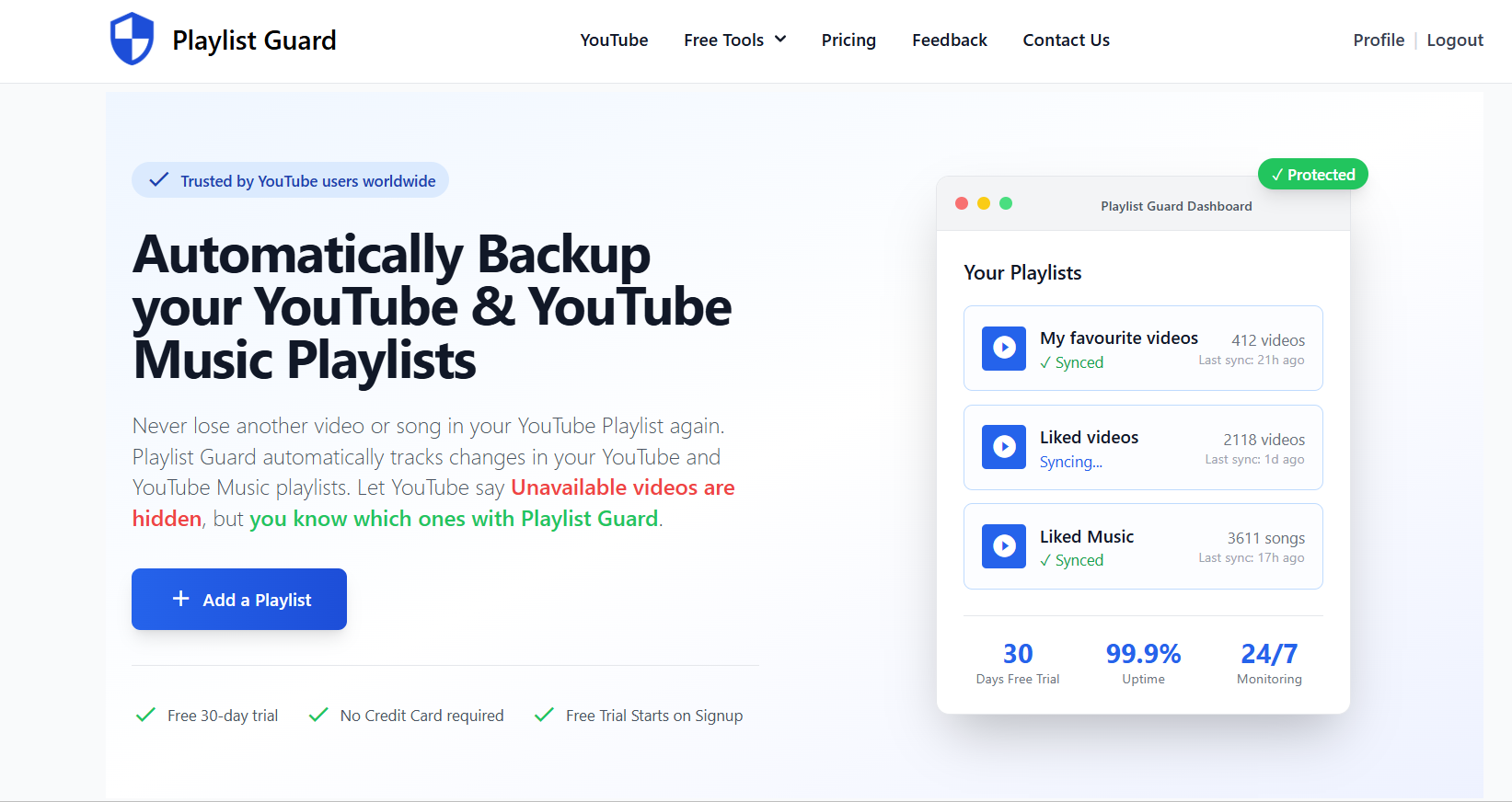
Task: Click Last sync: 17h ago
Action: tap(1251, 558)
